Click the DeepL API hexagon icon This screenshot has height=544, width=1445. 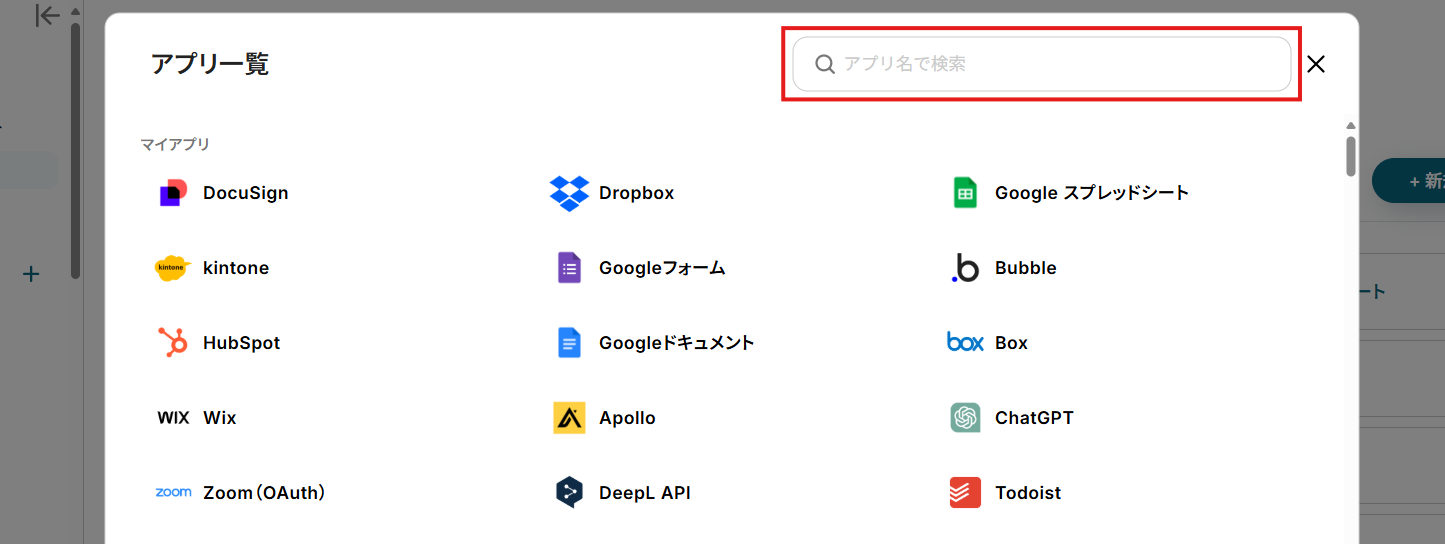569,493
